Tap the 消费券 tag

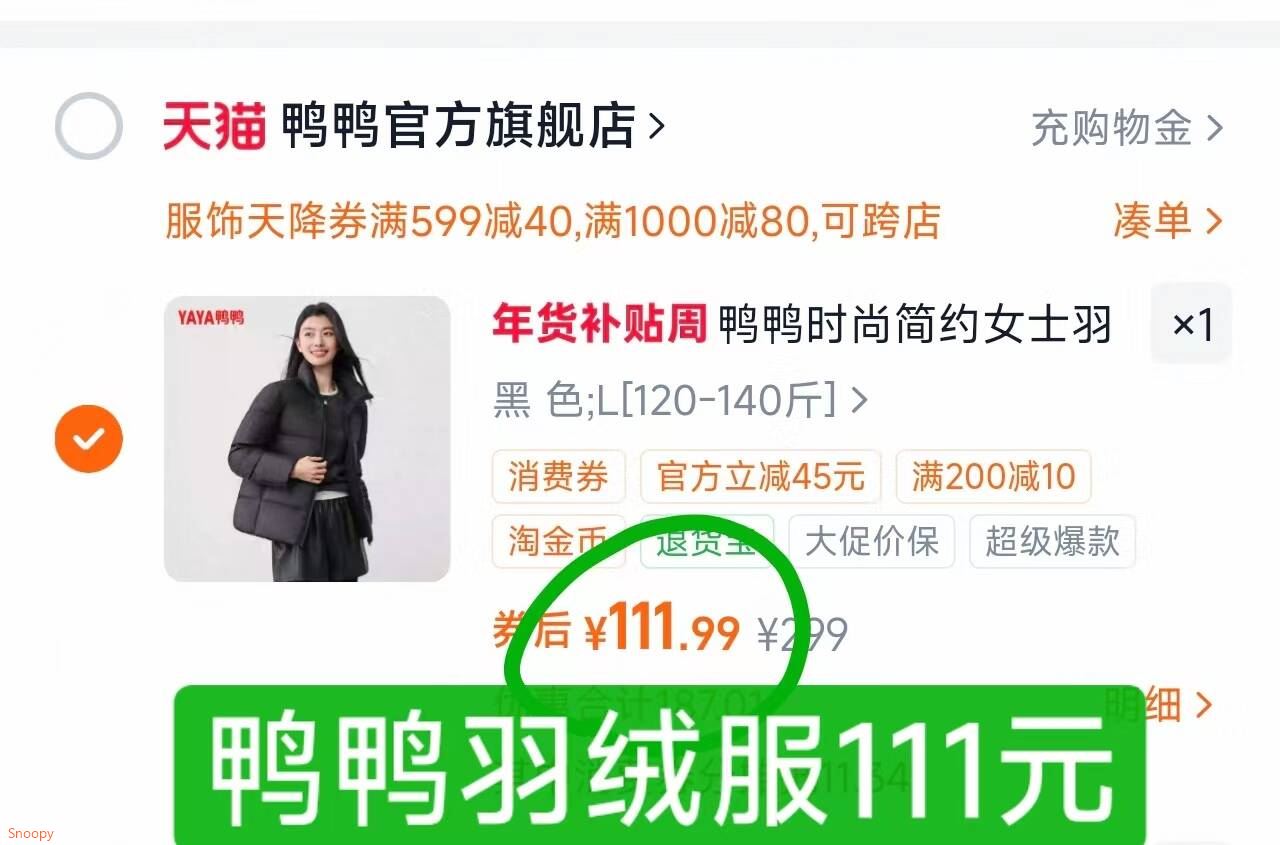click(x=558, y=476)
